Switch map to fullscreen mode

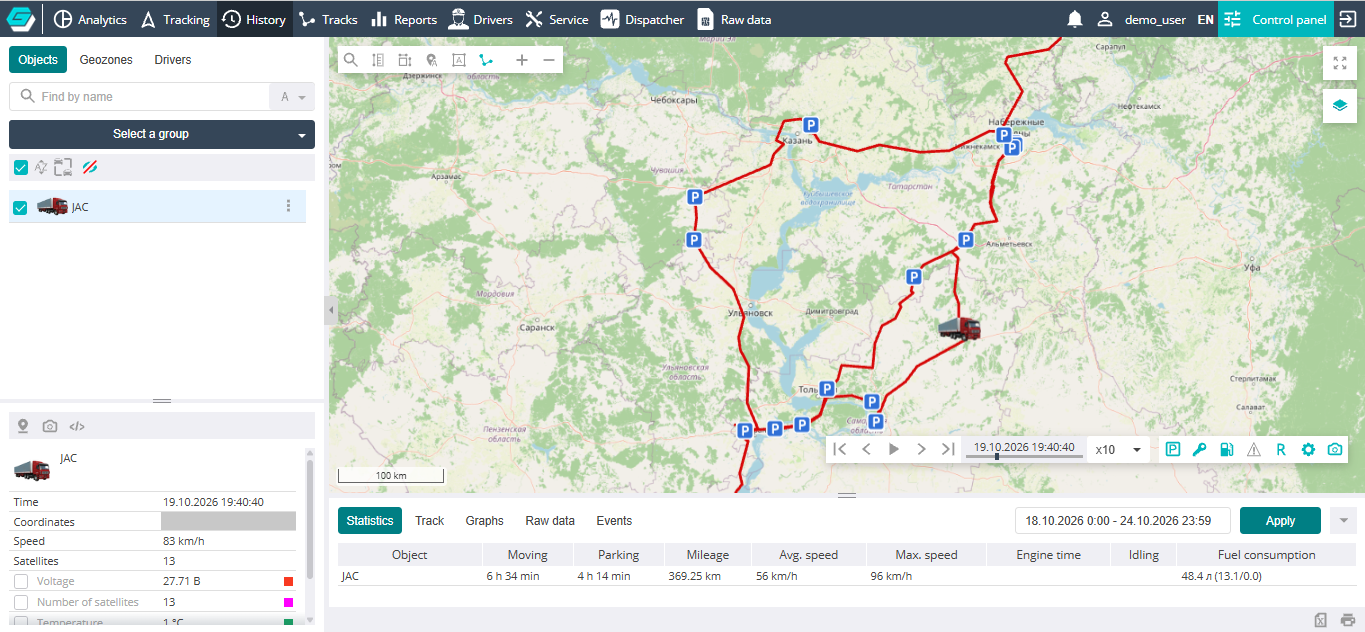click(x=1340, y=63)
